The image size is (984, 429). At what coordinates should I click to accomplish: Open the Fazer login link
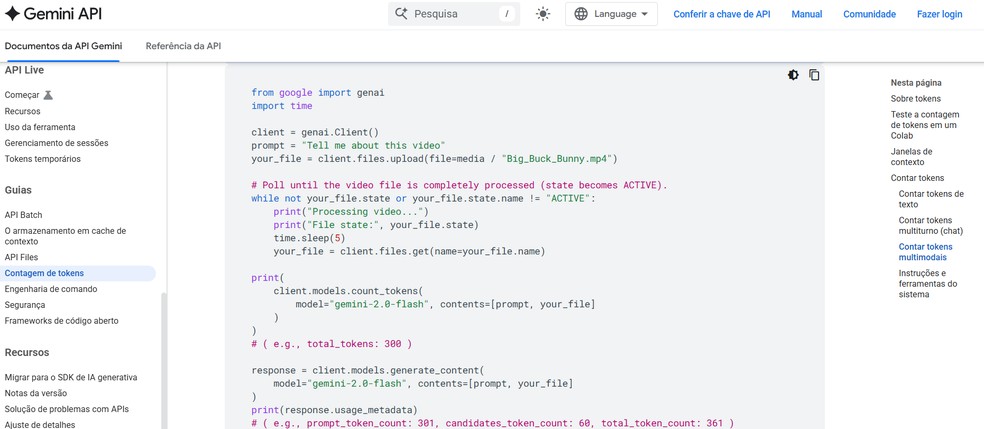939,14
